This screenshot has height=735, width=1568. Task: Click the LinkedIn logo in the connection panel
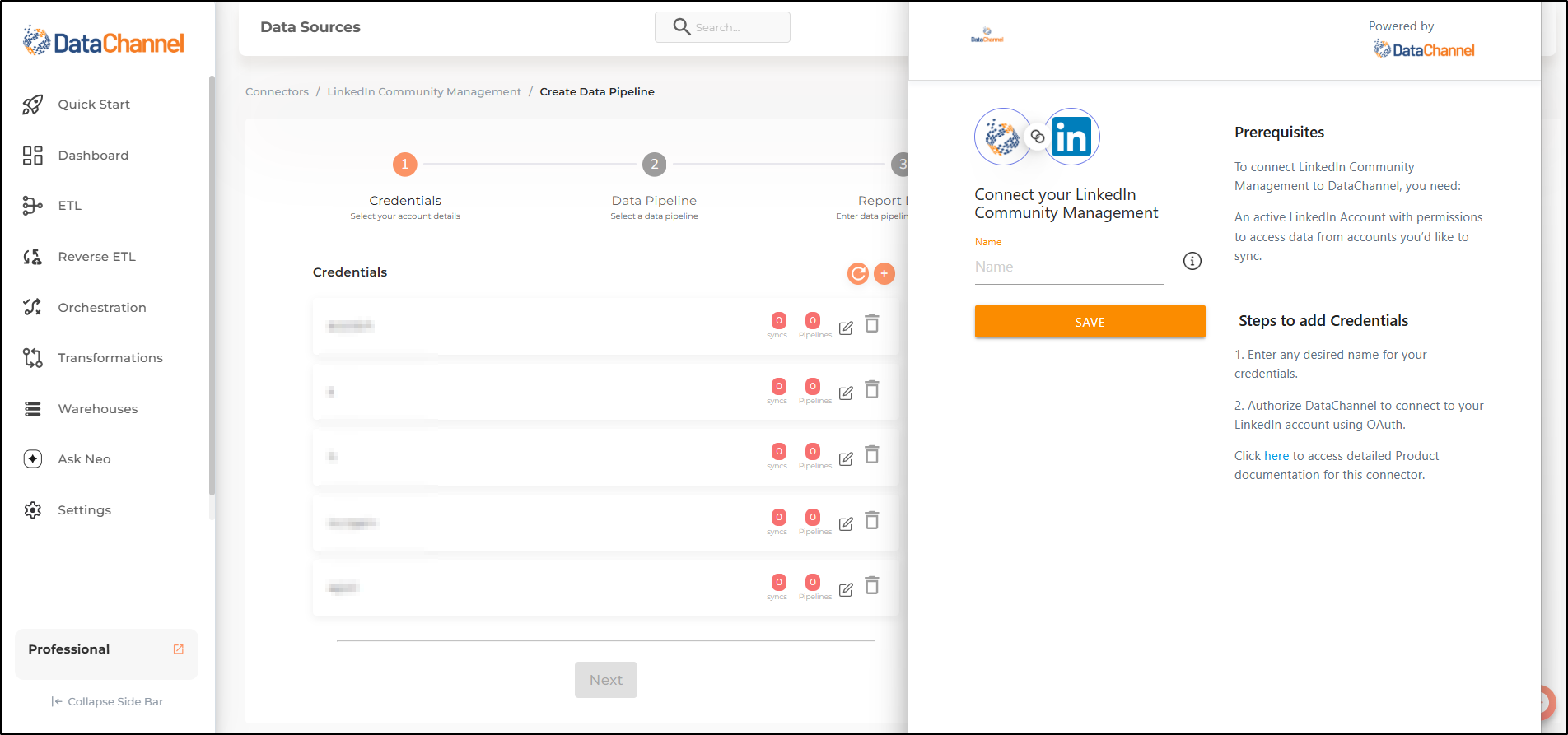click(x=1071, y=137)
